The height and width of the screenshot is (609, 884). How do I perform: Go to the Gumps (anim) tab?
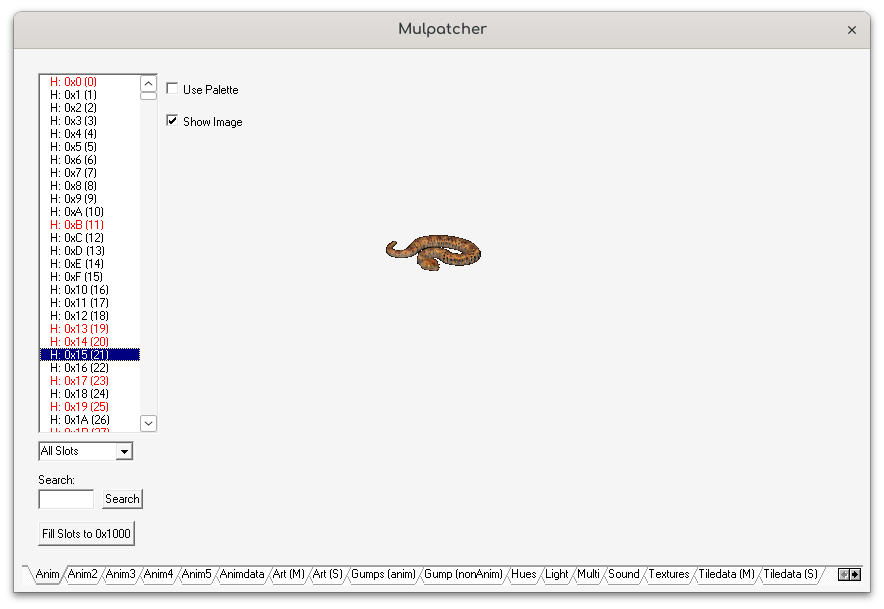tap(383, 575)
